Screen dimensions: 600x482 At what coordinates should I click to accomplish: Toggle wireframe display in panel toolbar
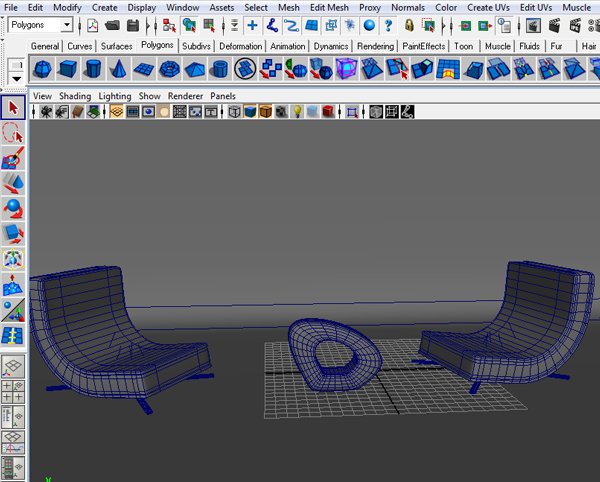click(x=235, y=112)
